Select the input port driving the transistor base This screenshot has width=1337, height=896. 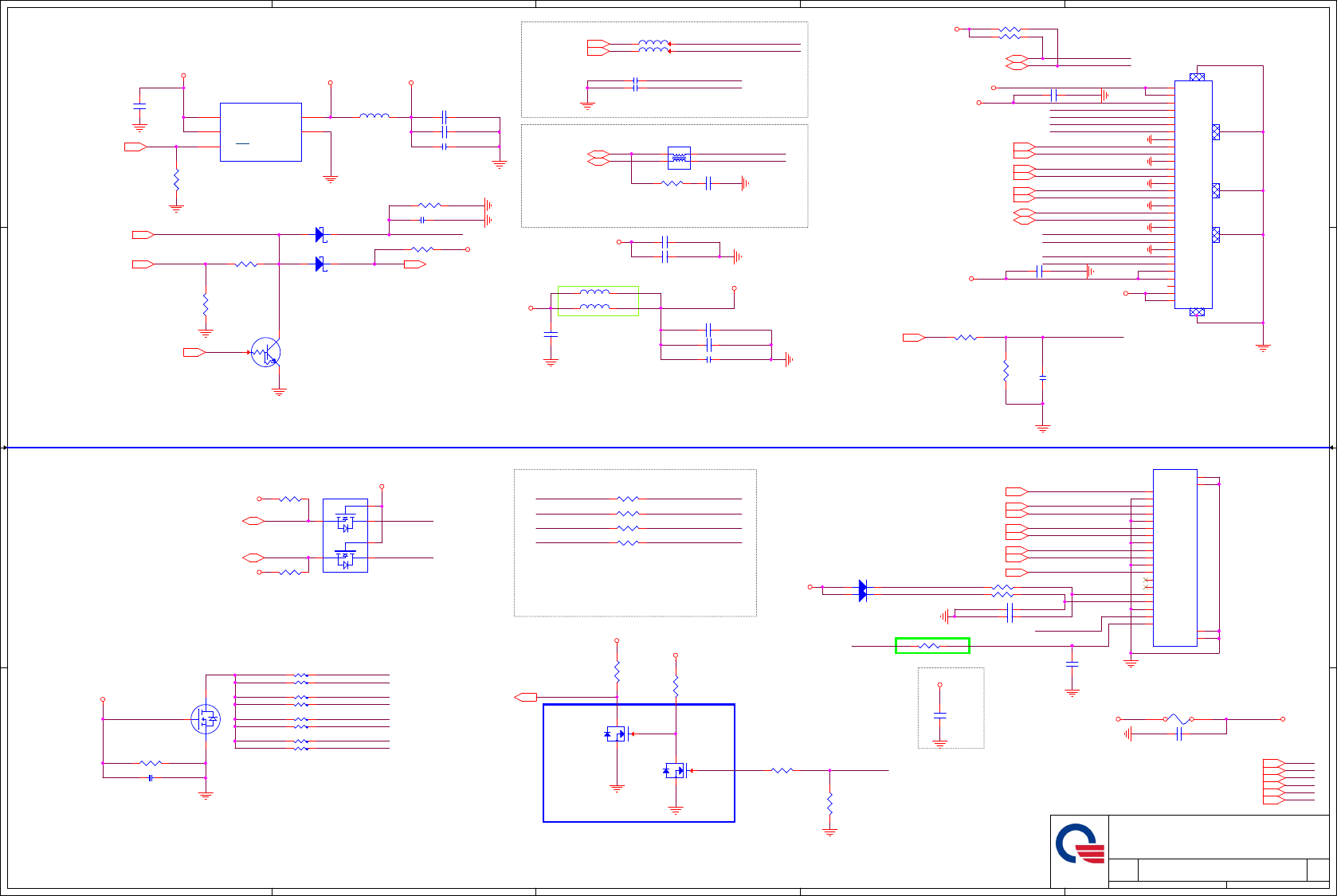click(x=195, y=352)
